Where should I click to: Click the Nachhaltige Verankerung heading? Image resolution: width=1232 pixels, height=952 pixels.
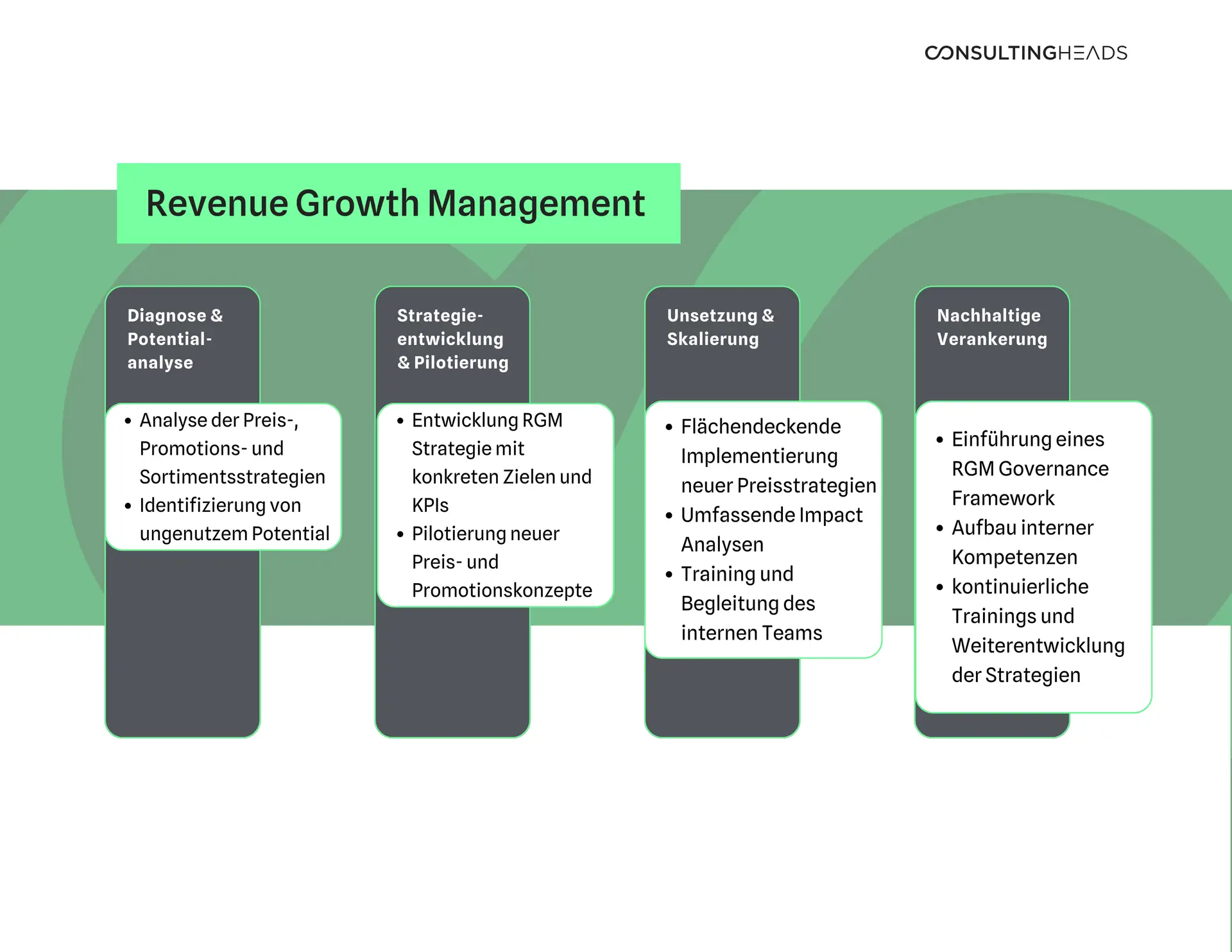point(991,327)
